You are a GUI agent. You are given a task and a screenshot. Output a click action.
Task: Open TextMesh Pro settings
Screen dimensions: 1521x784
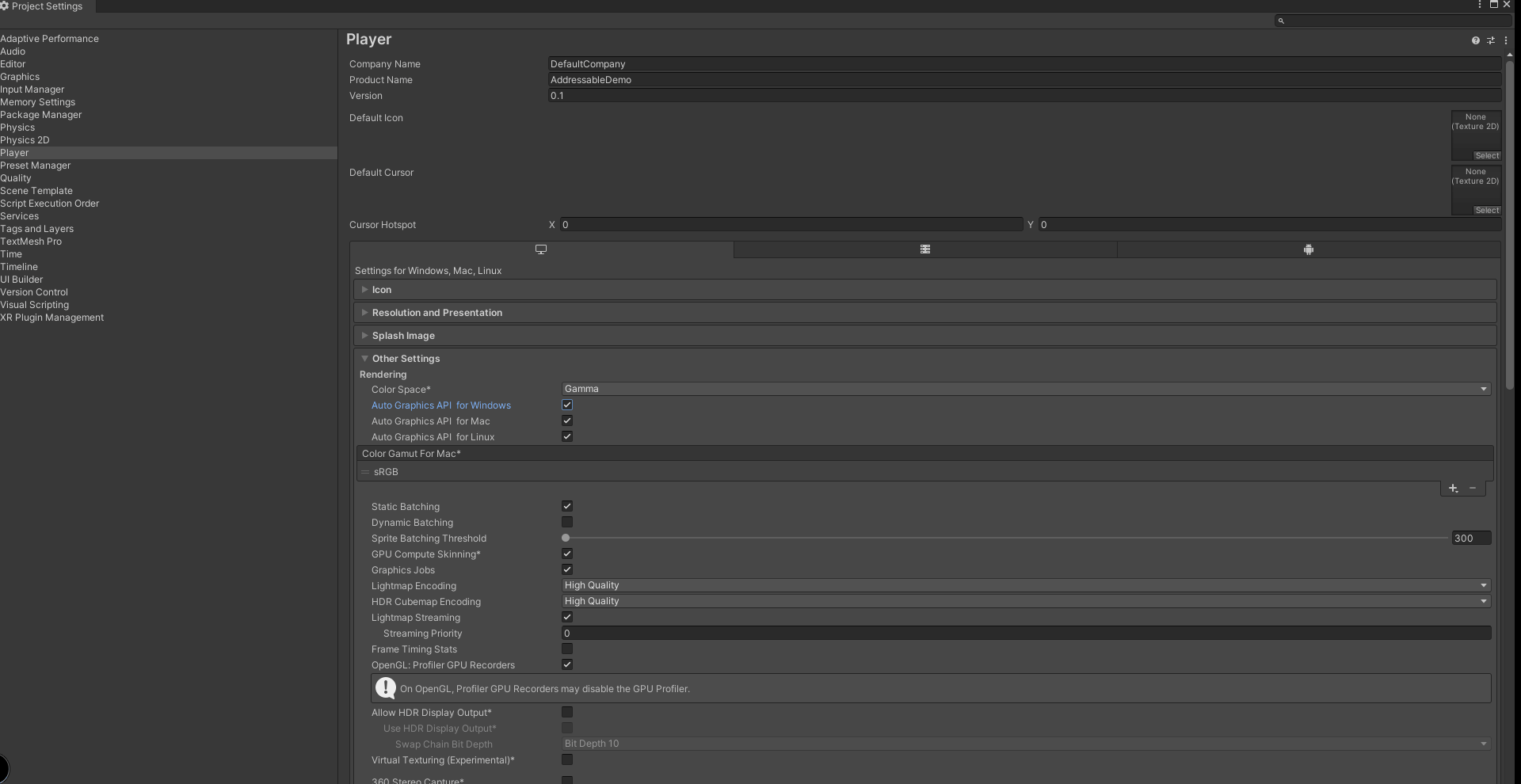click(31, 242)
